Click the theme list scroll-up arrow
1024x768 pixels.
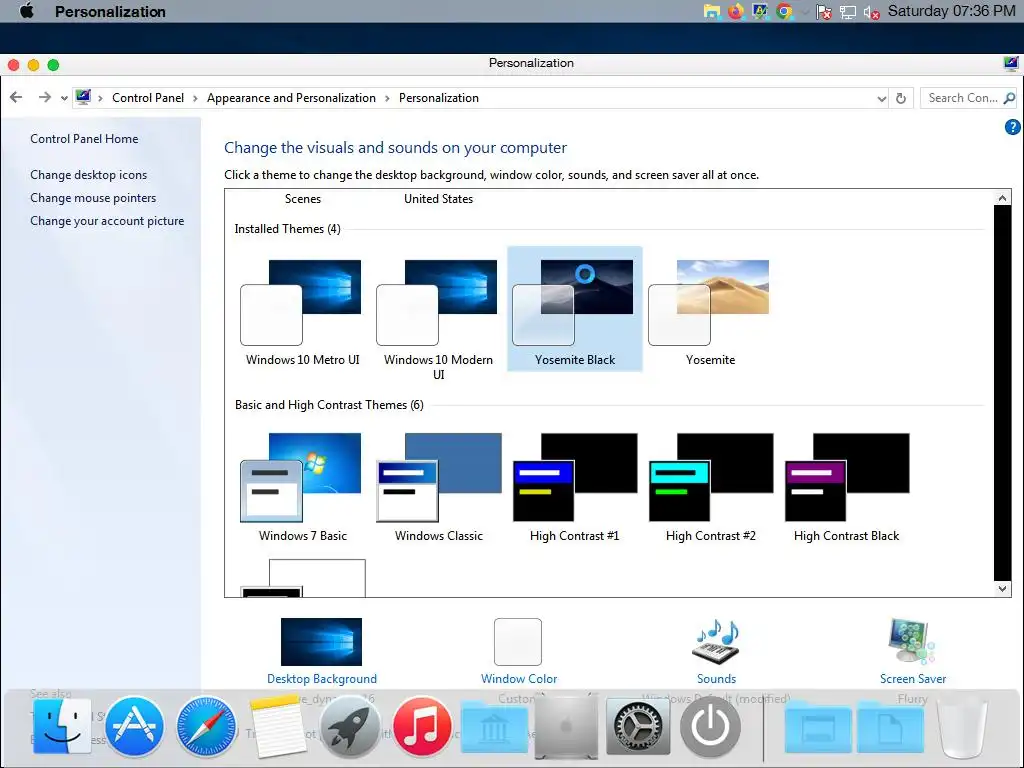point(1002,197)
